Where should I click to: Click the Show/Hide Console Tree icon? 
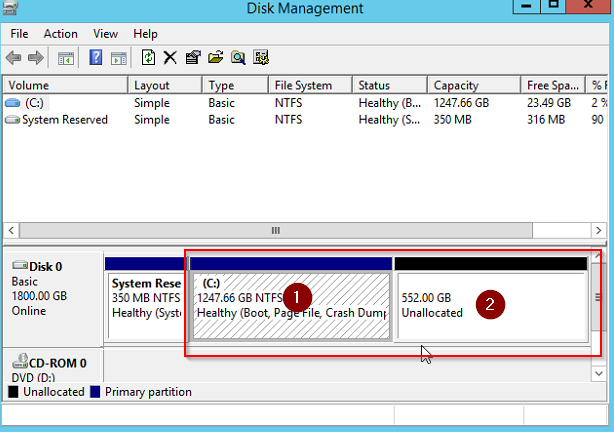coord(66,58)
